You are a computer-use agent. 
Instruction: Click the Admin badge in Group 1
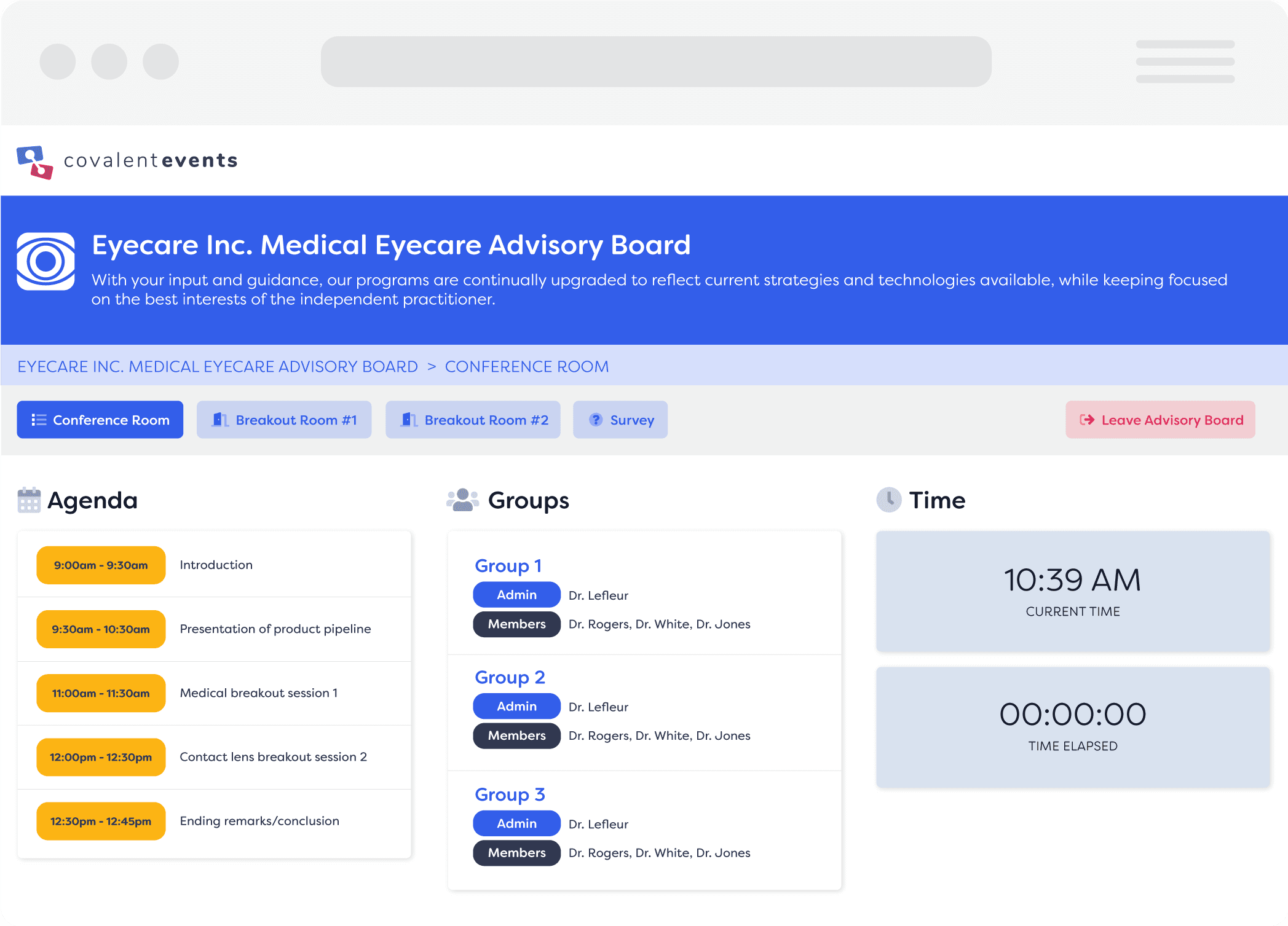[516, 595]
